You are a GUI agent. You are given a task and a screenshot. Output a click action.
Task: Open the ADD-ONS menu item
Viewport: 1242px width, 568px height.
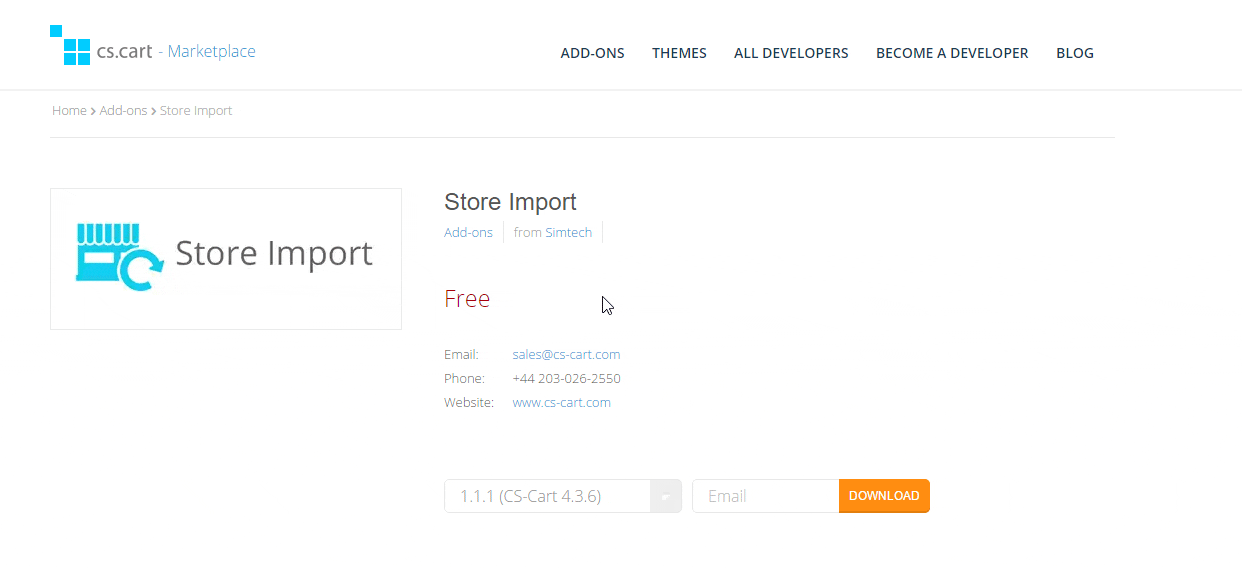pyautogui.click(x=592, y=53)
